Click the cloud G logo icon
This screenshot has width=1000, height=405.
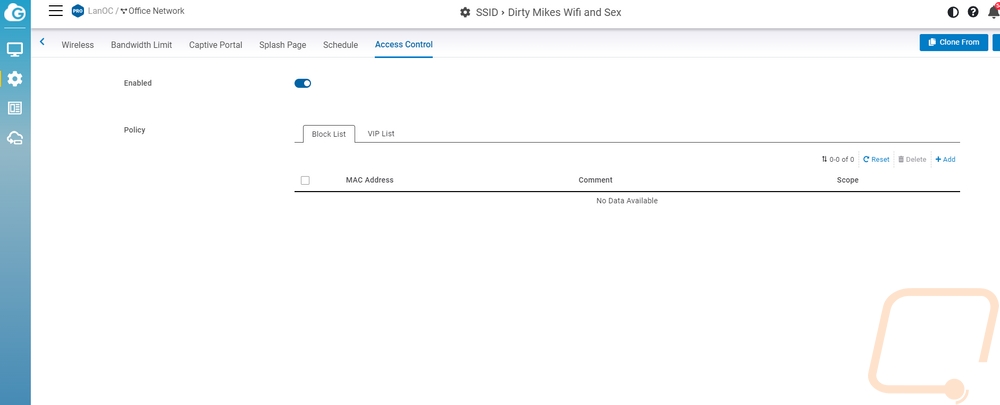[x=15, y=13]
